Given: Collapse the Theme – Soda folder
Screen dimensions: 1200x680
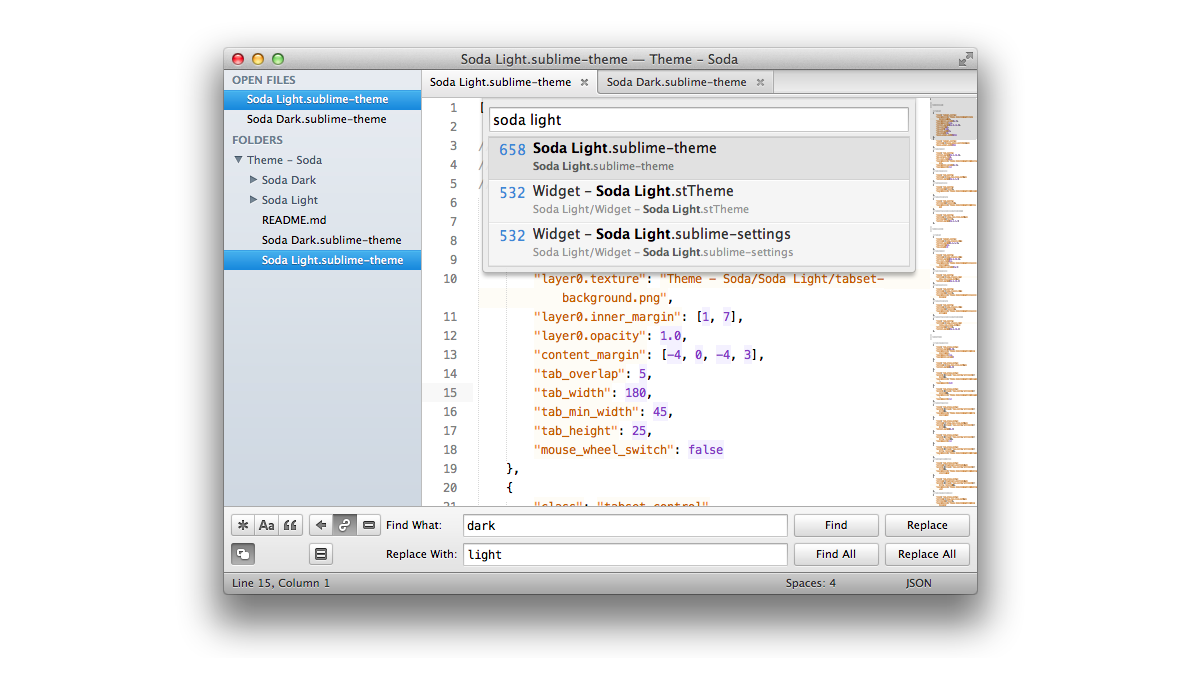Looking at the screenshot, I should [238, 160].
